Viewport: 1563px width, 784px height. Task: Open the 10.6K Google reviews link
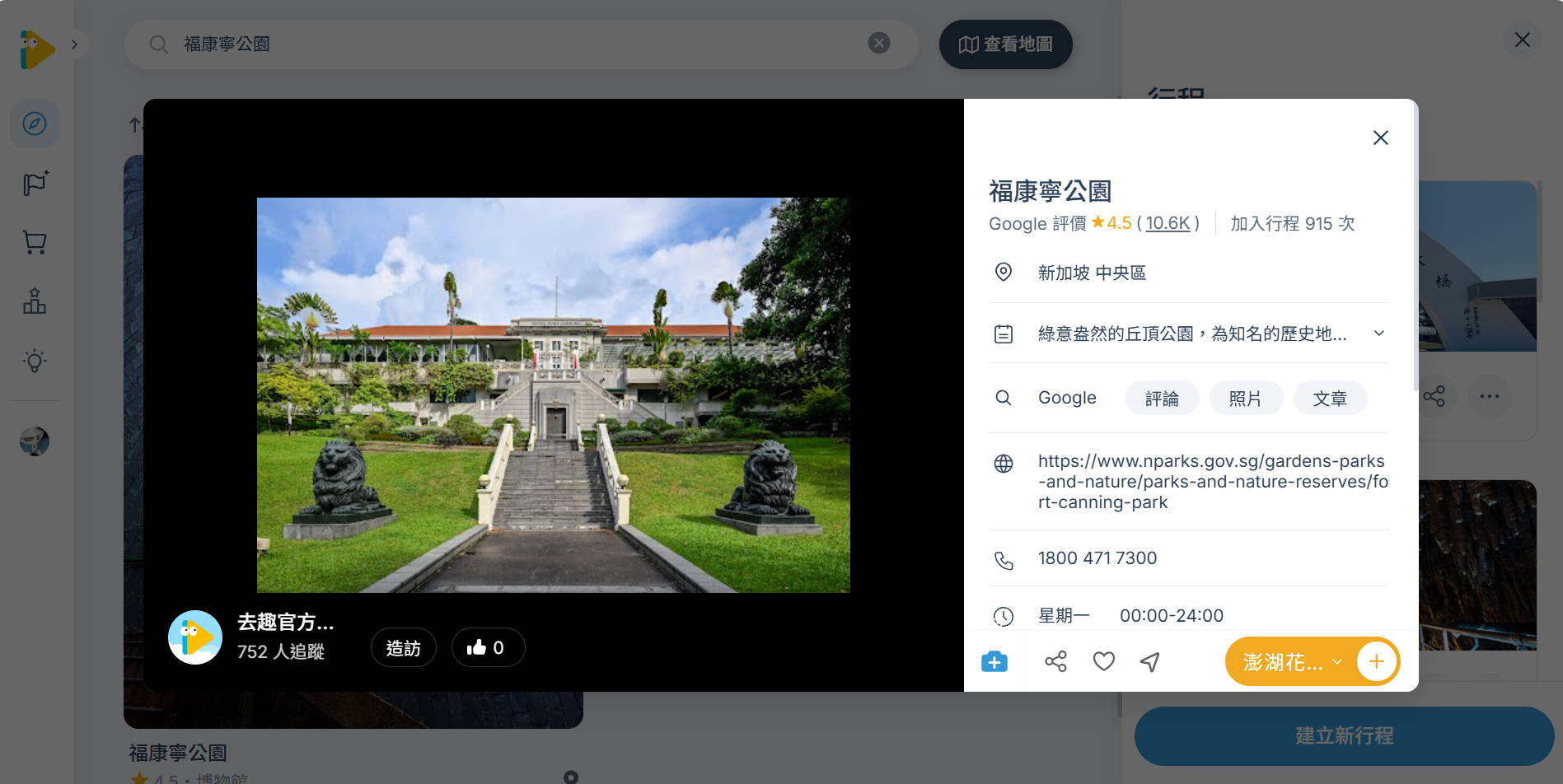click(1168, 223)
